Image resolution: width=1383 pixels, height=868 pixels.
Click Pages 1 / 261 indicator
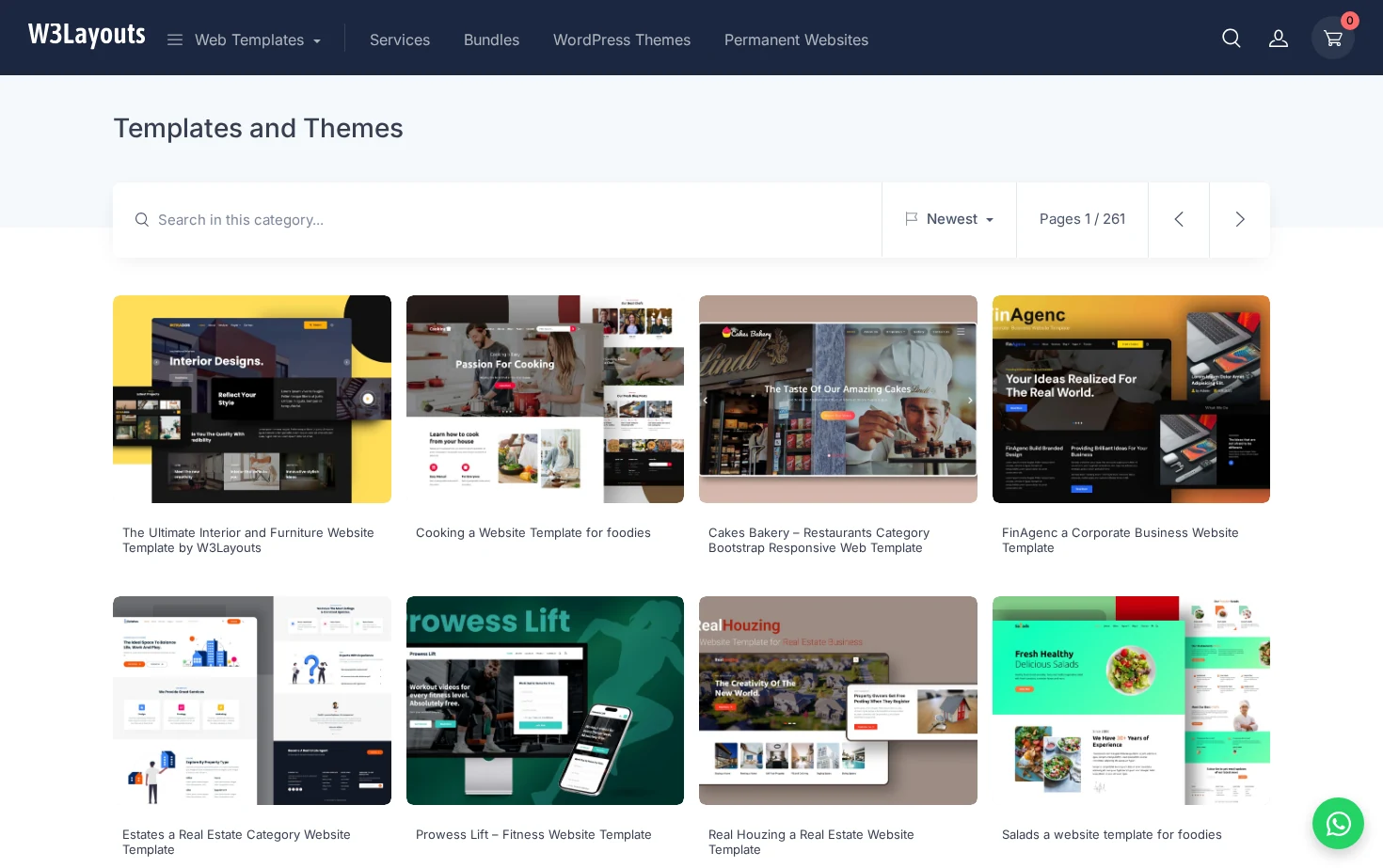1082,219
